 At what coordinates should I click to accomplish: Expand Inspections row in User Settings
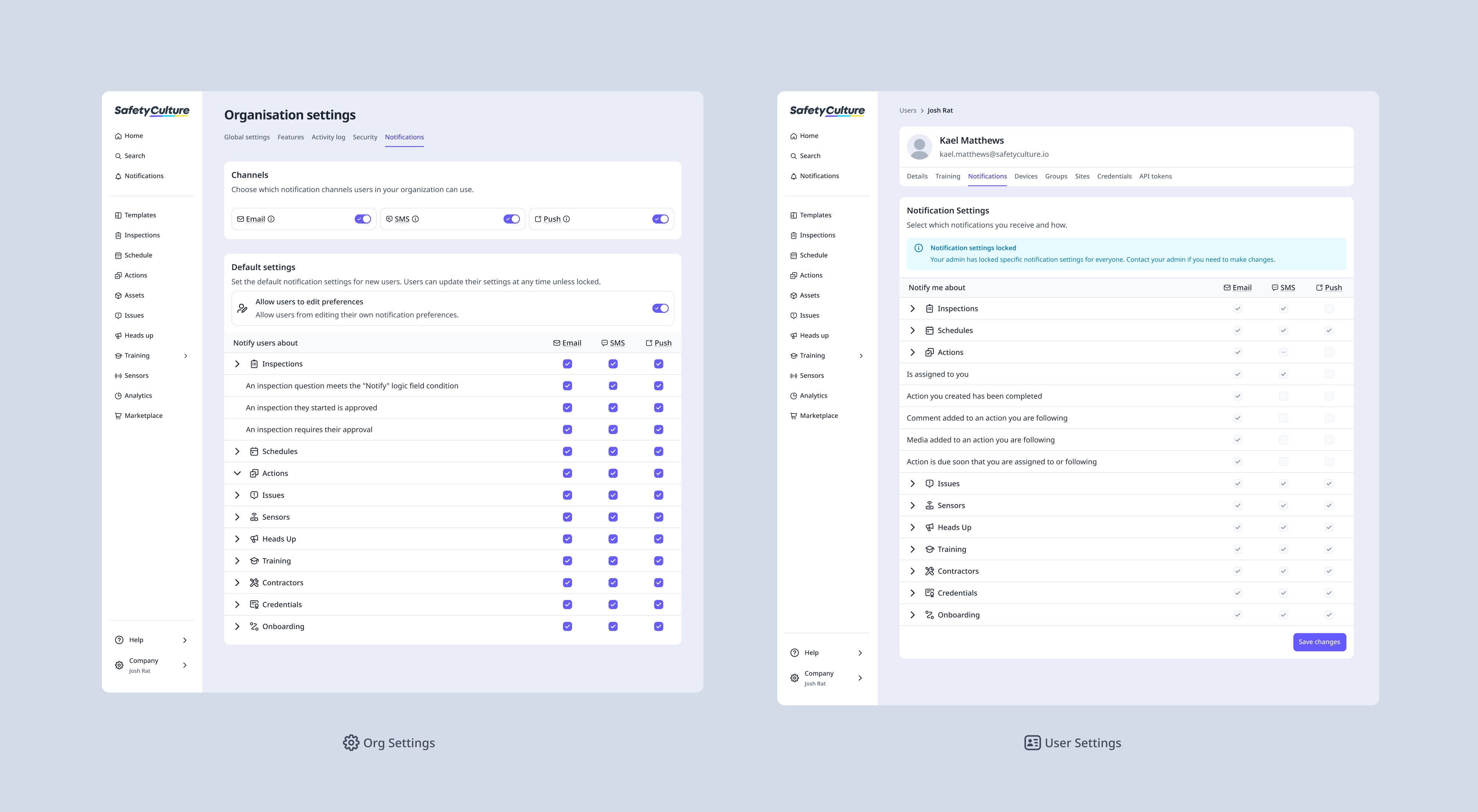coord(912,309)
